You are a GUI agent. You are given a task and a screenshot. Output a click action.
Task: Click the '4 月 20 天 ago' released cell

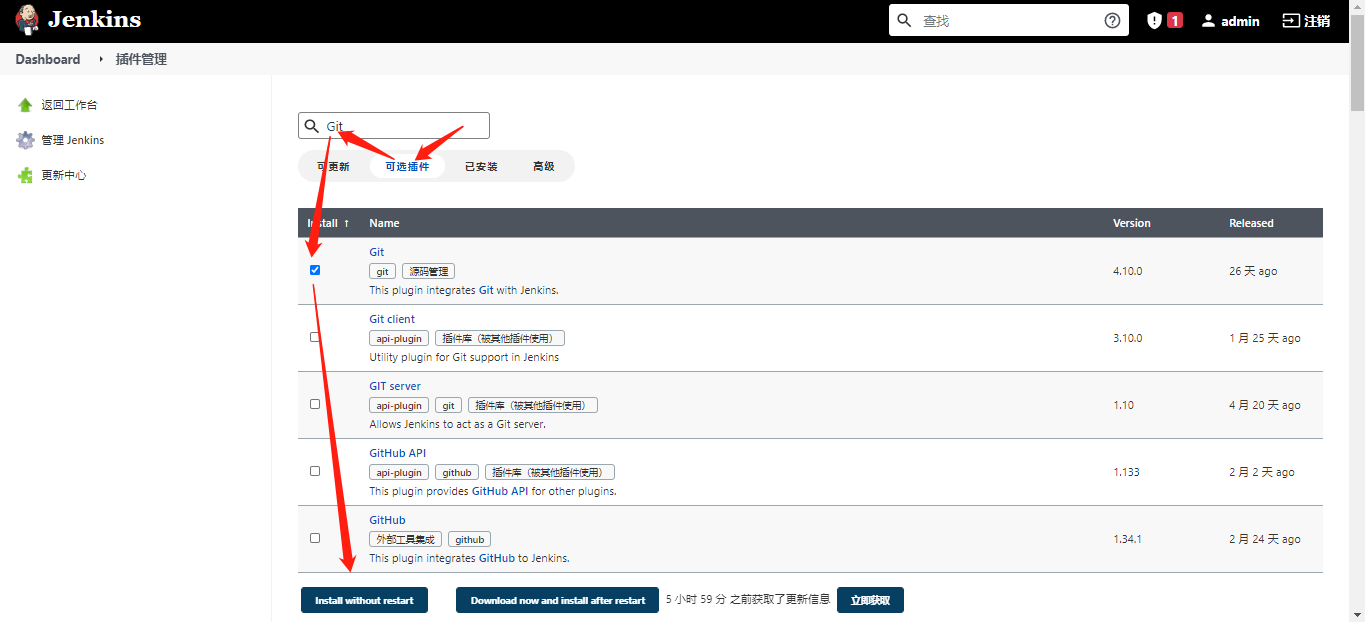1265,405
